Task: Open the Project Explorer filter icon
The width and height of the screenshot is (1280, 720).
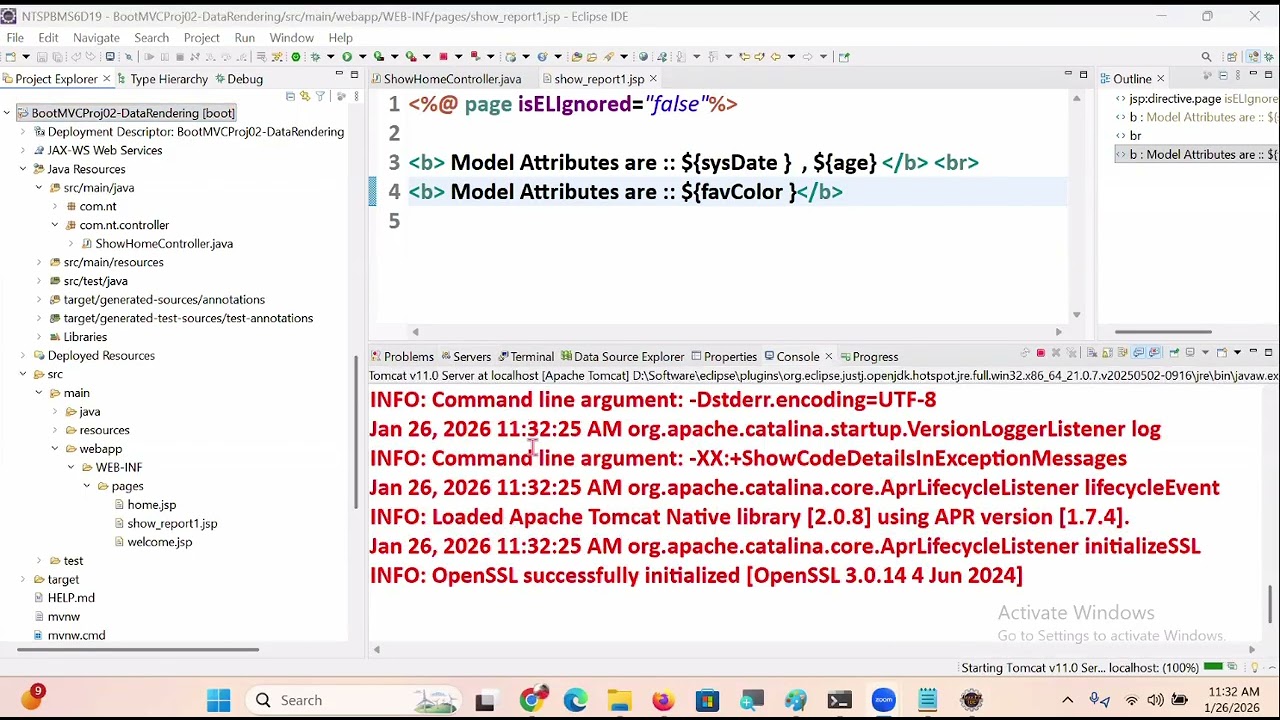Action: (x=320, y=96)
